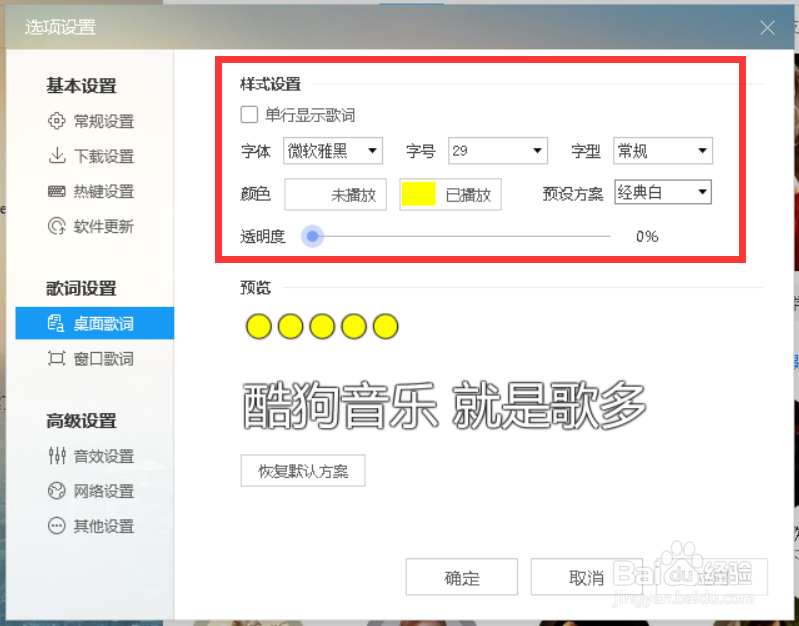Click the 预览 section heading
Screen dimensions: 799x626
[x=255, y=288]
